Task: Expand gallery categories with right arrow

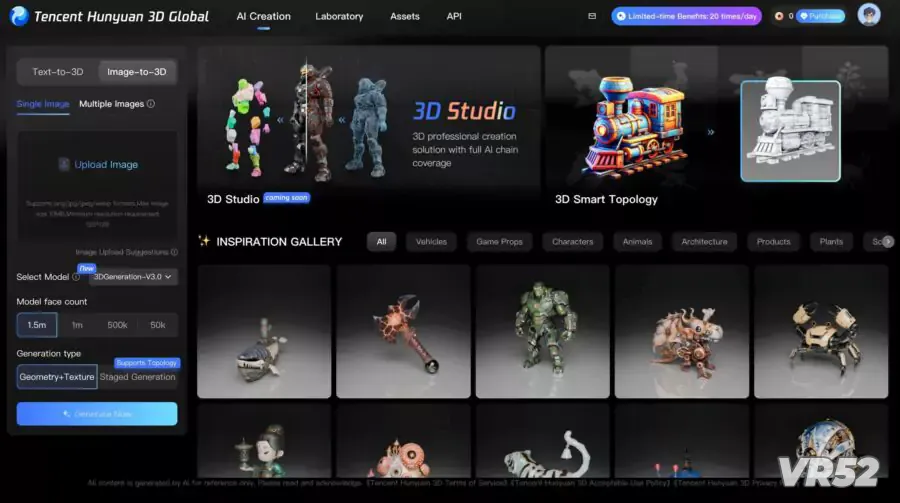Action: 887,241
